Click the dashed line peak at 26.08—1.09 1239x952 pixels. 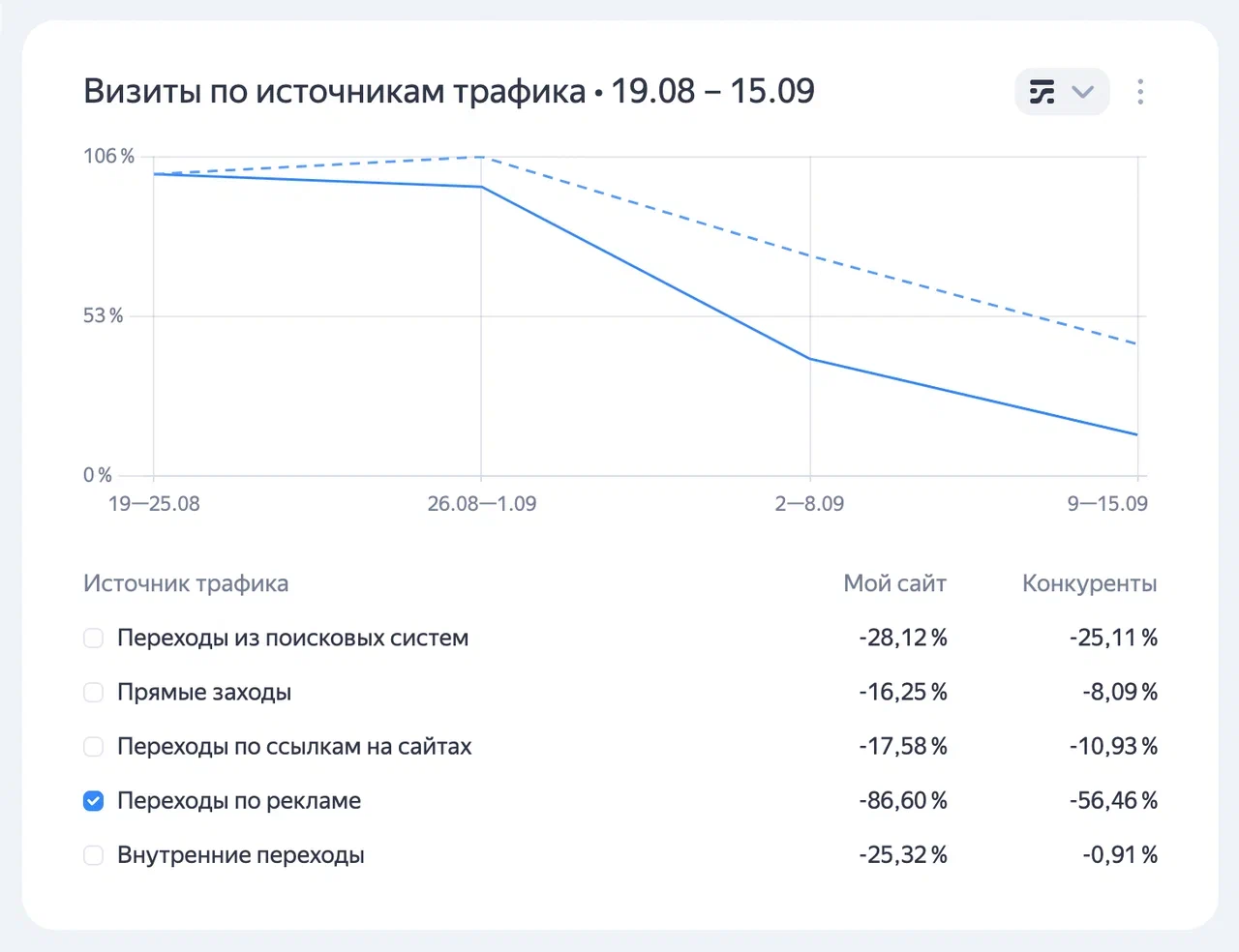482,157
